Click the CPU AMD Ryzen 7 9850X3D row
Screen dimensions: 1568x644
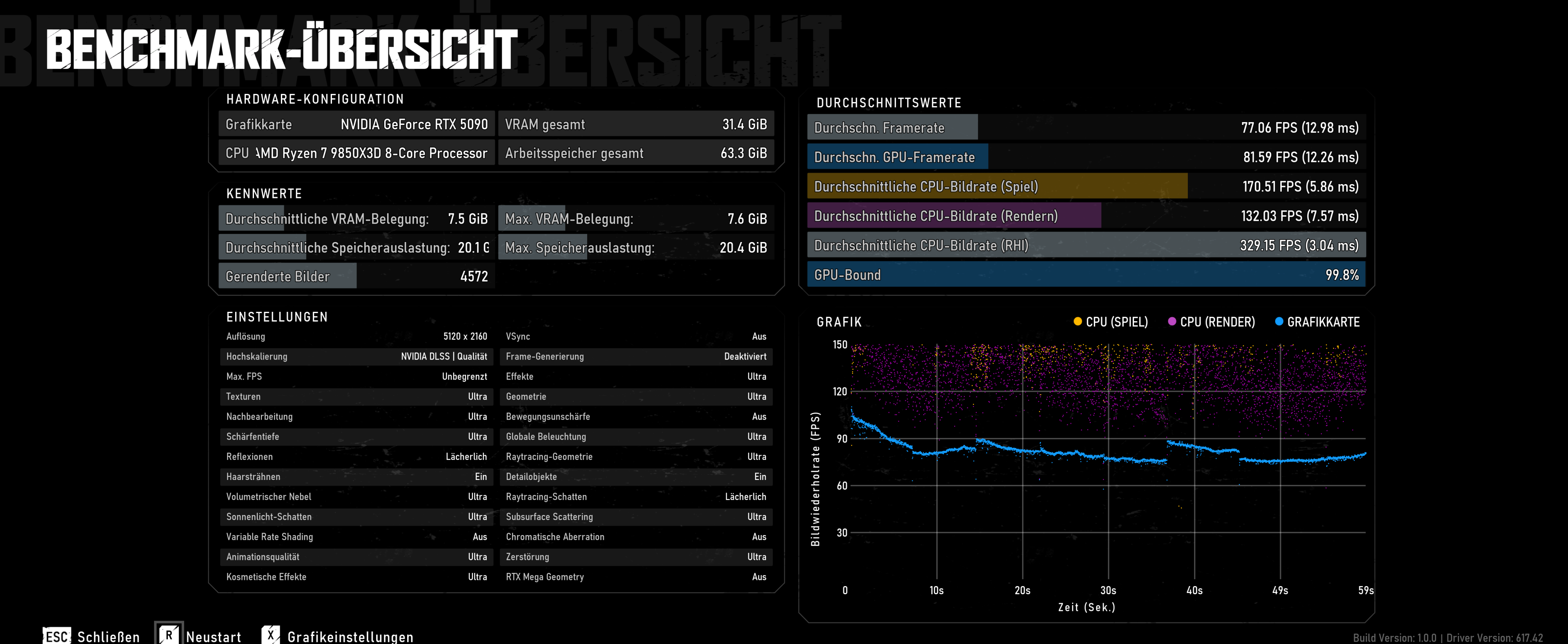tap(357, 153)
